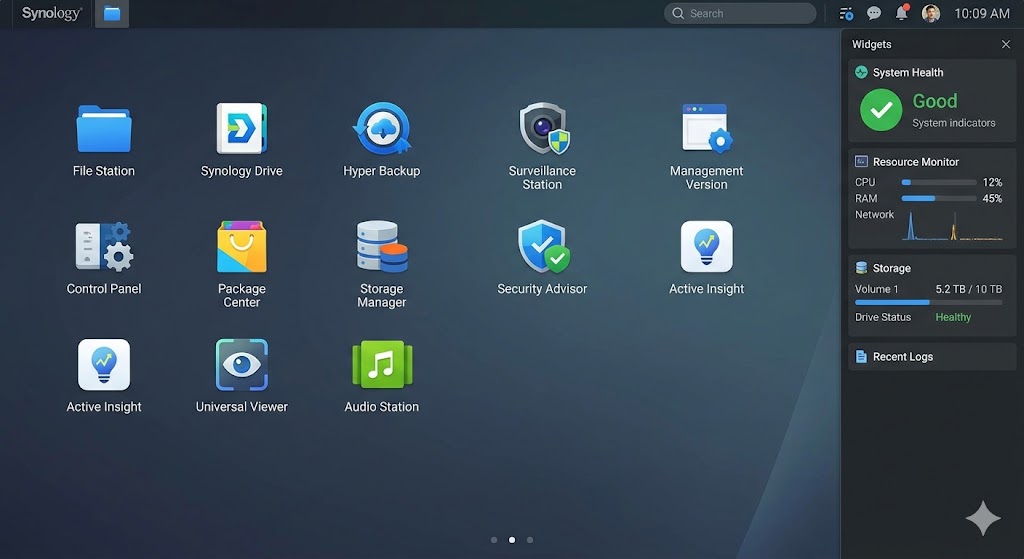Click the Resource Monitor widget icon
1024x559 pixels.
click(861, 161)
